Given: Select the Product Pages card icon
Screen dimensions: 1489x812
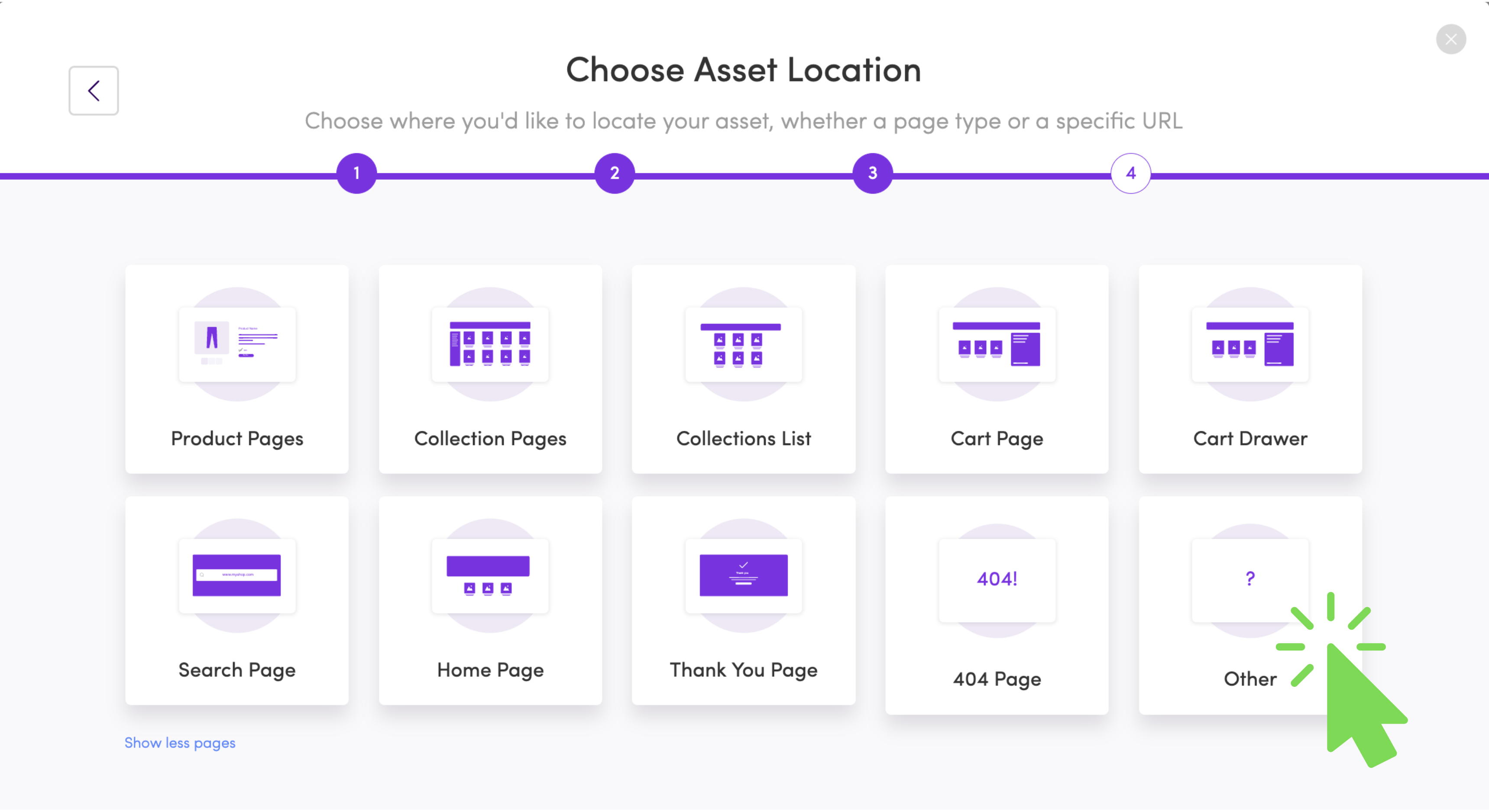Looking at the screenshot, I should (237, 344).
